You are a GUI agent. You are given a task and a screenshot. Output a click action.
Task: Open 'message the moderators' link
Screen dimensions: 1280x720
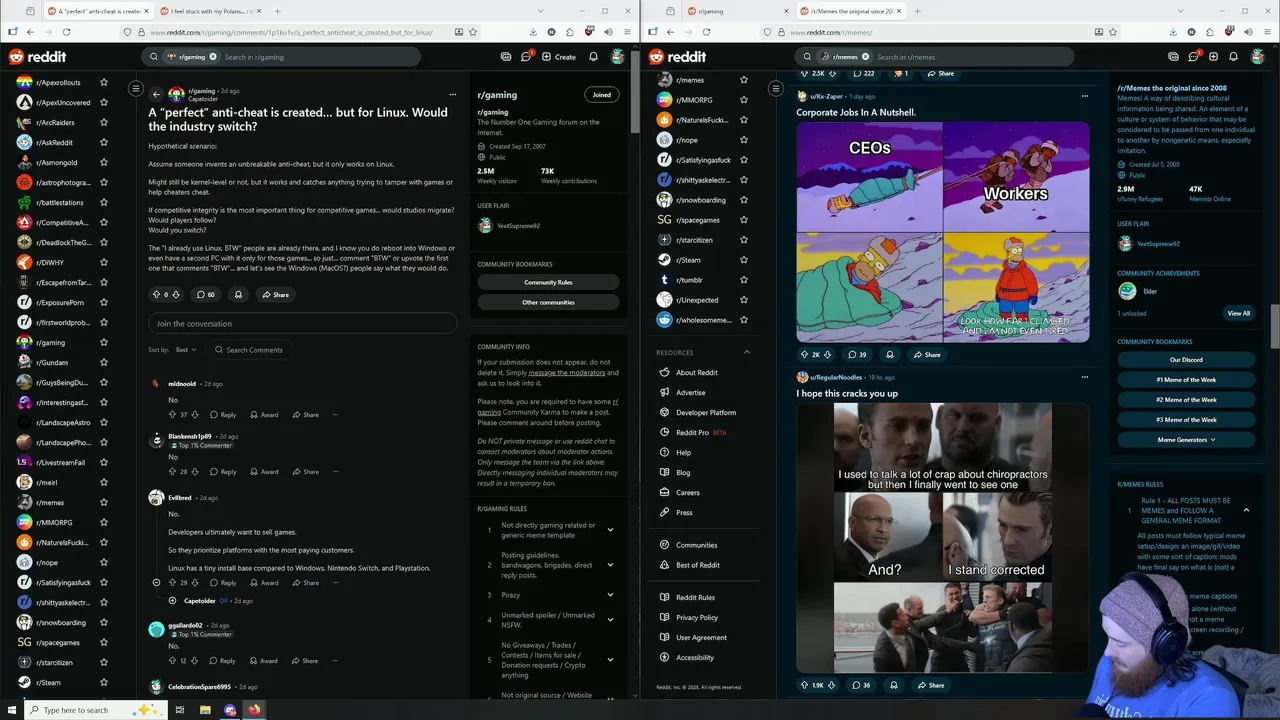point(567,373)
